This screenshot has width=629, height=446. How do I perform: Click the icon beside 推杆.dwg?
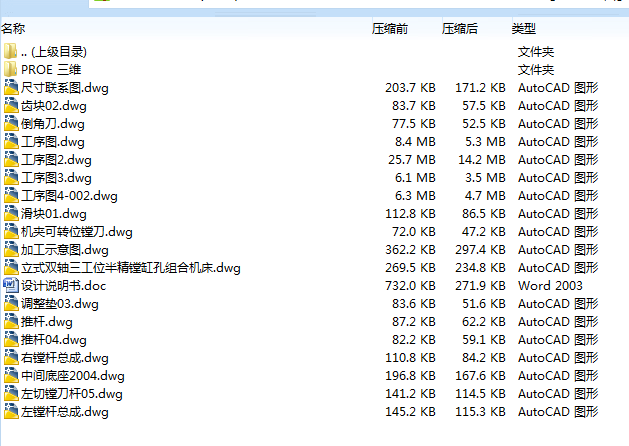click(x=11, y=322)
